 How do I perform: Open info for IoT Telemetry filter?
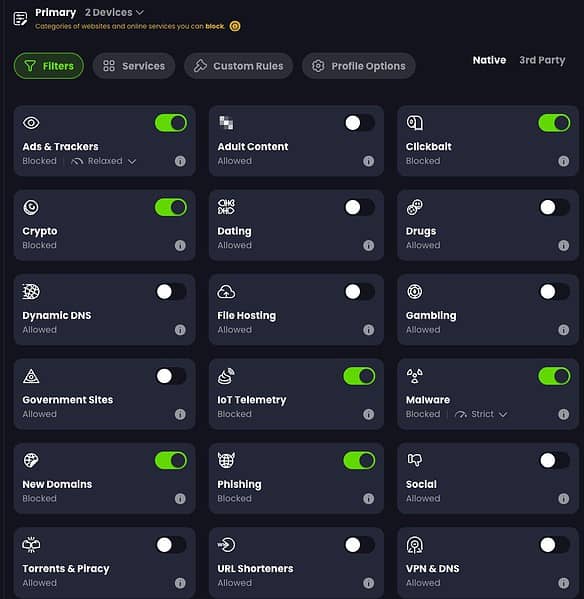369,414
